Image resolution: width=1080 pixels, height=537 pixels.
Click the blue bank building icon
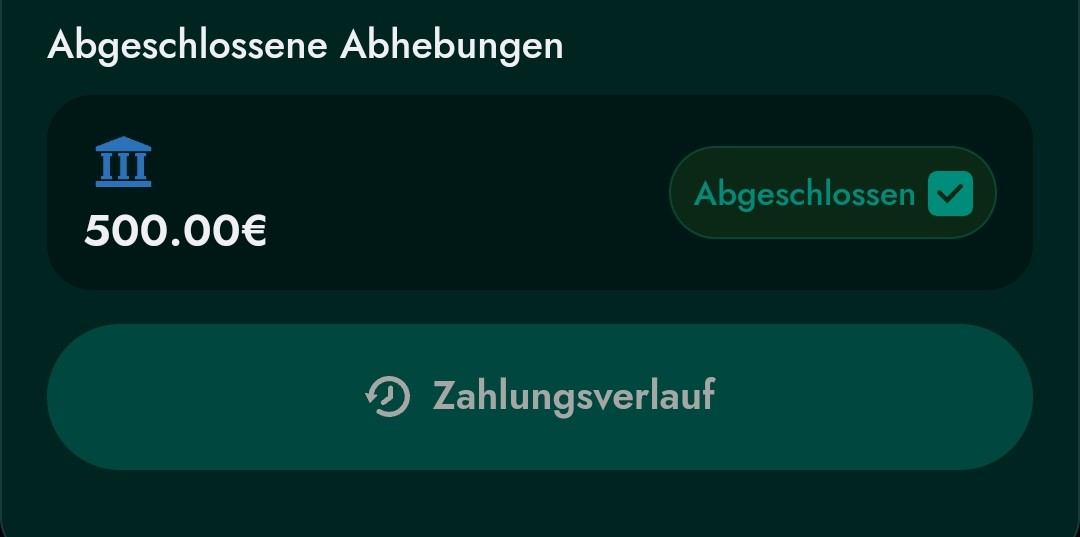click(x=123, y=162)
